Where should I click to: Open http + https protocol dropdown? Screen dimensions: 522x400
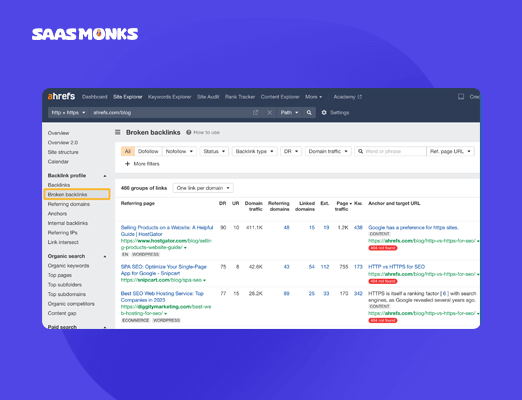tap(68, 113)
